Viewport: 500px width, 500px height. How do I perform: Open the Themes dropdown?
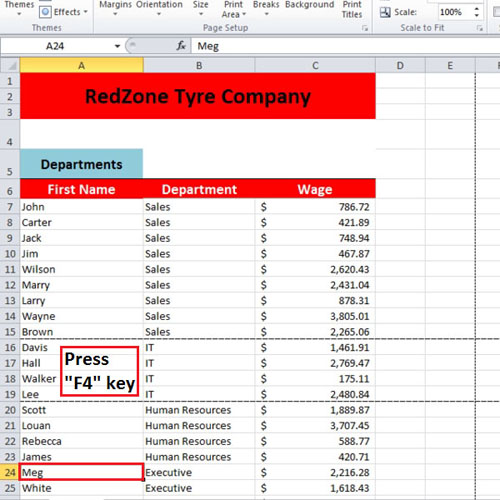pyautogui.click(x=19, y=8)
